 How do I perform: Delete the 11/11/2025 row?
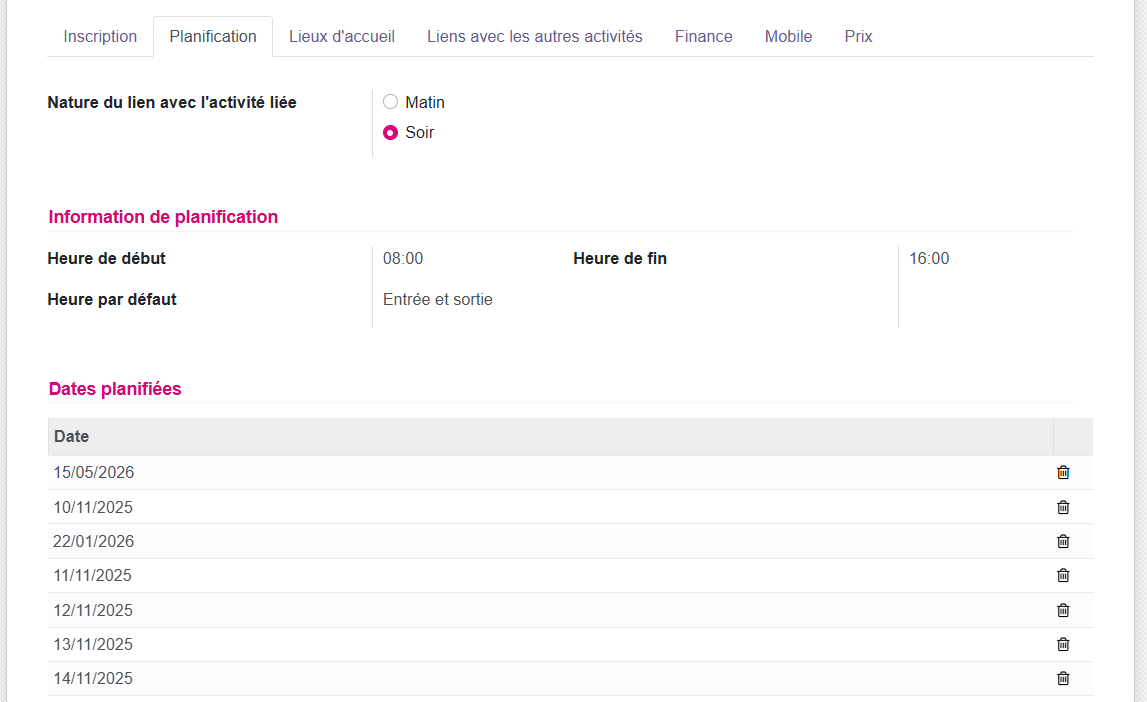click(1063, 575)
